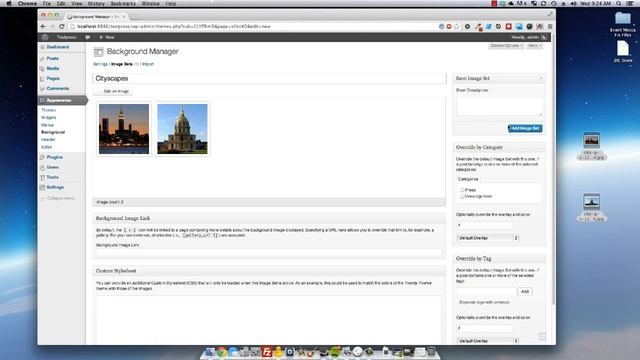Open History menu
The height and width of the screenshot is (360, 640).
[96, 3]
